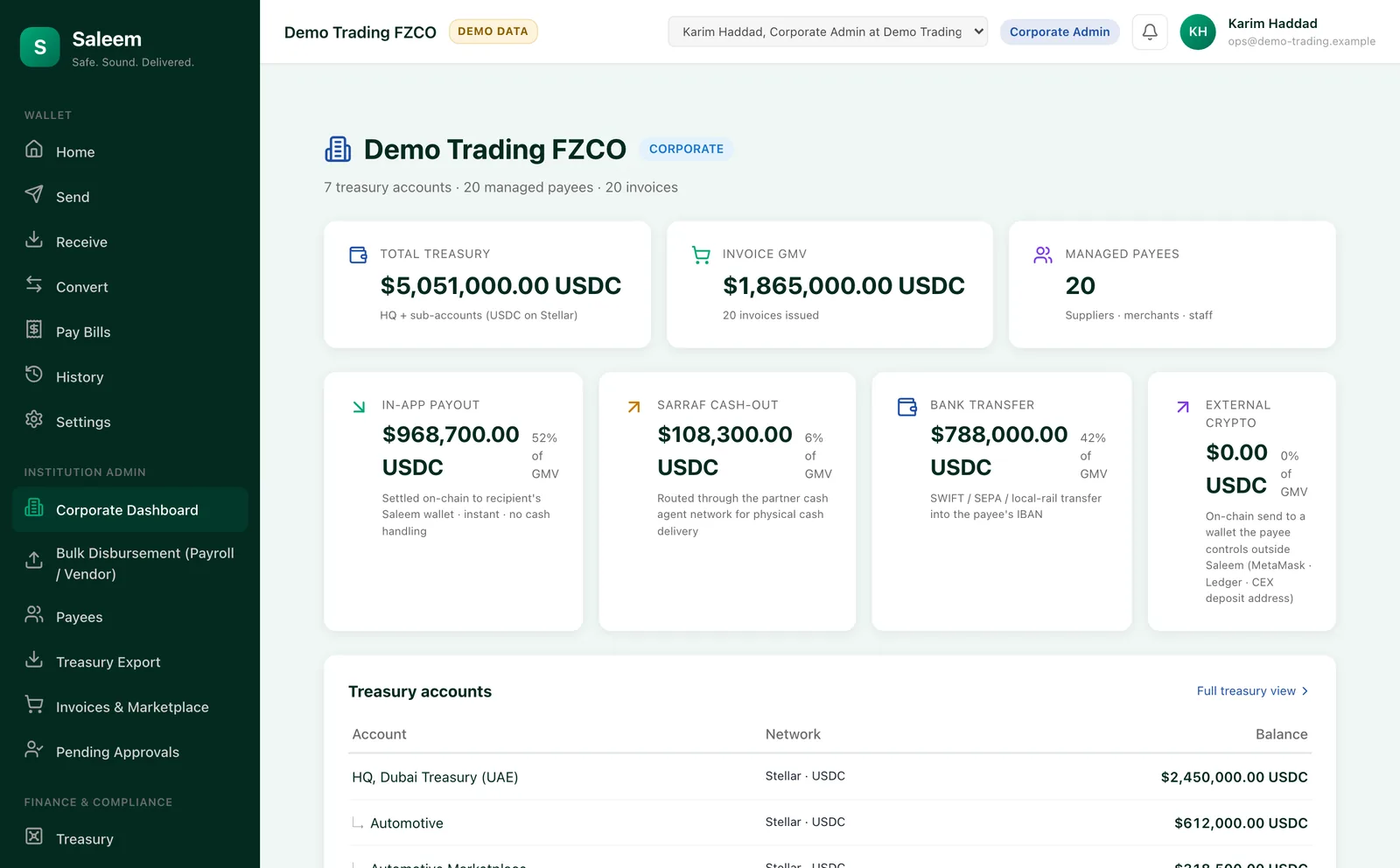Click the Settings gear icon

34,419
